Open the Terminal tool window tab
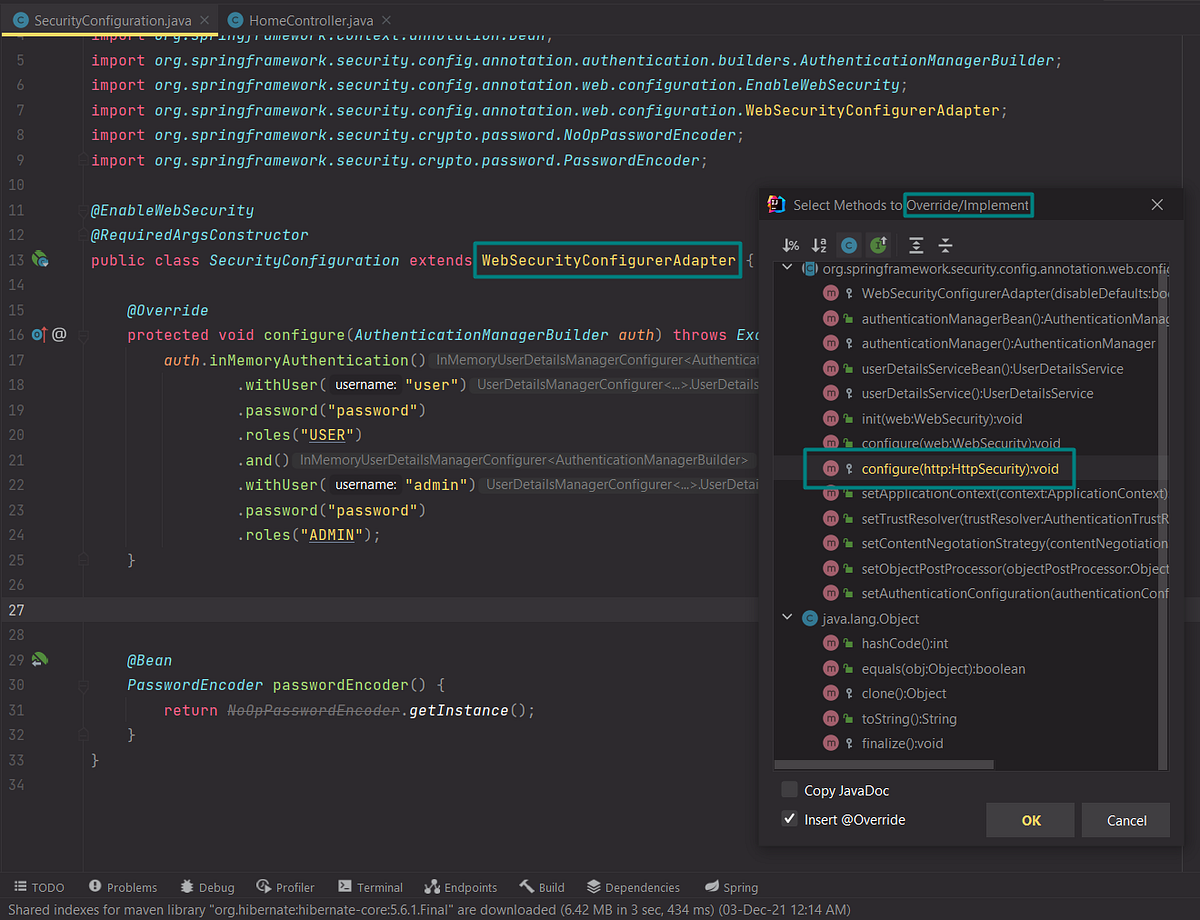The width and height of the screenshot is (1200, 920). click(370, 887)
